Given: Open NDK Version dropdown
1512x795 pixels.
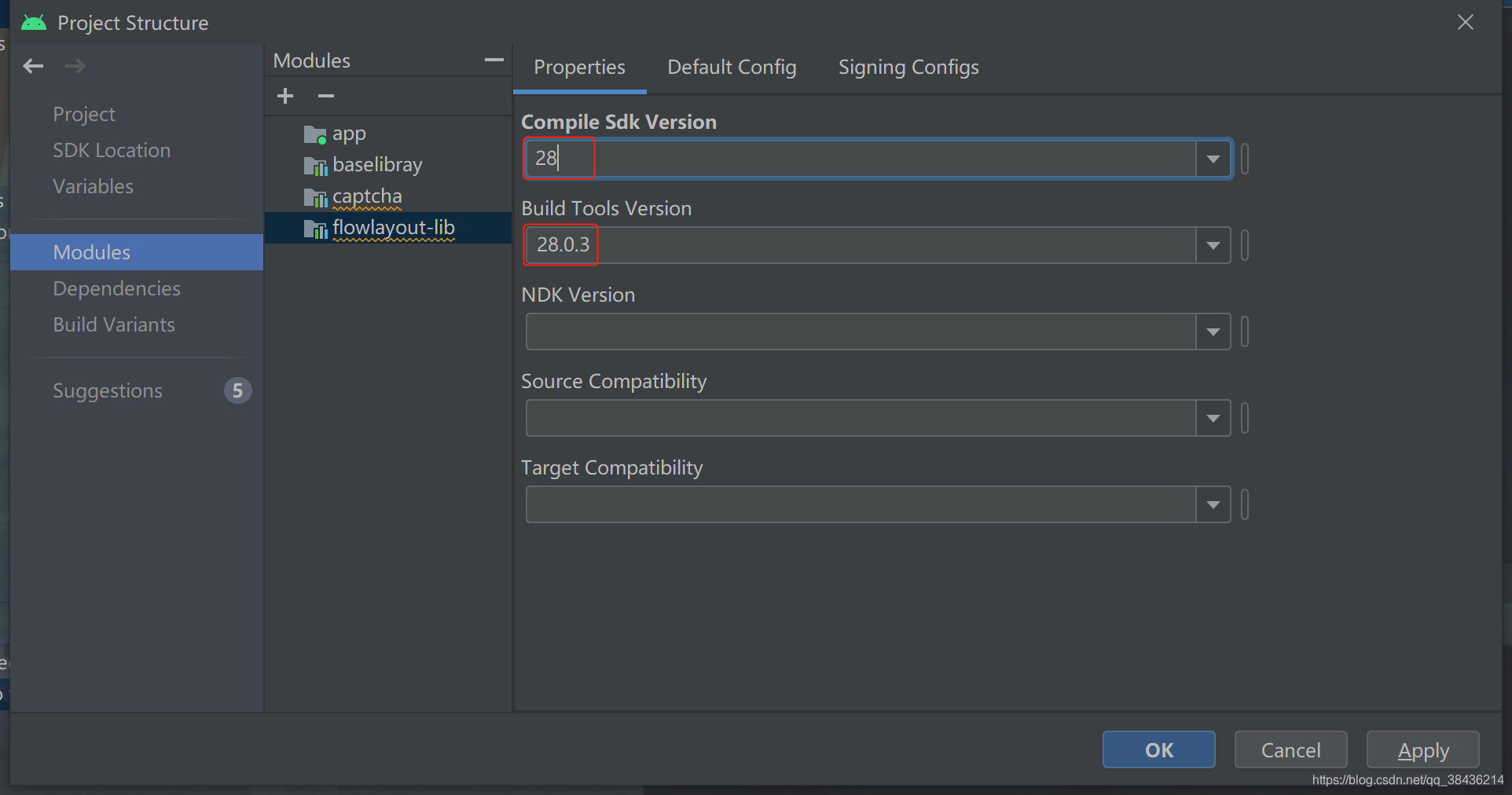Looking at the screenshot, I should pos(1213,332).
